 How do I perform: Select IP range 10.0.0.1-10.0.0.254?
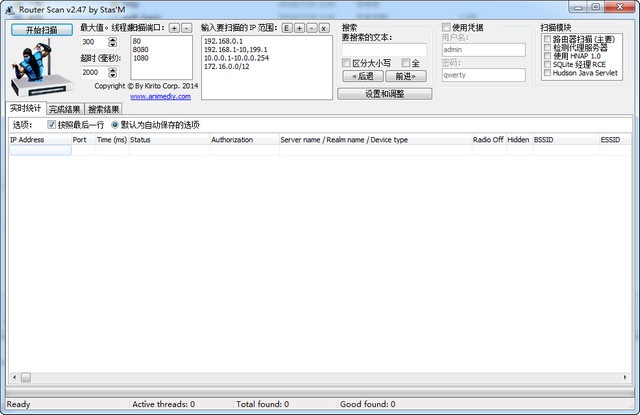(236, 58)
